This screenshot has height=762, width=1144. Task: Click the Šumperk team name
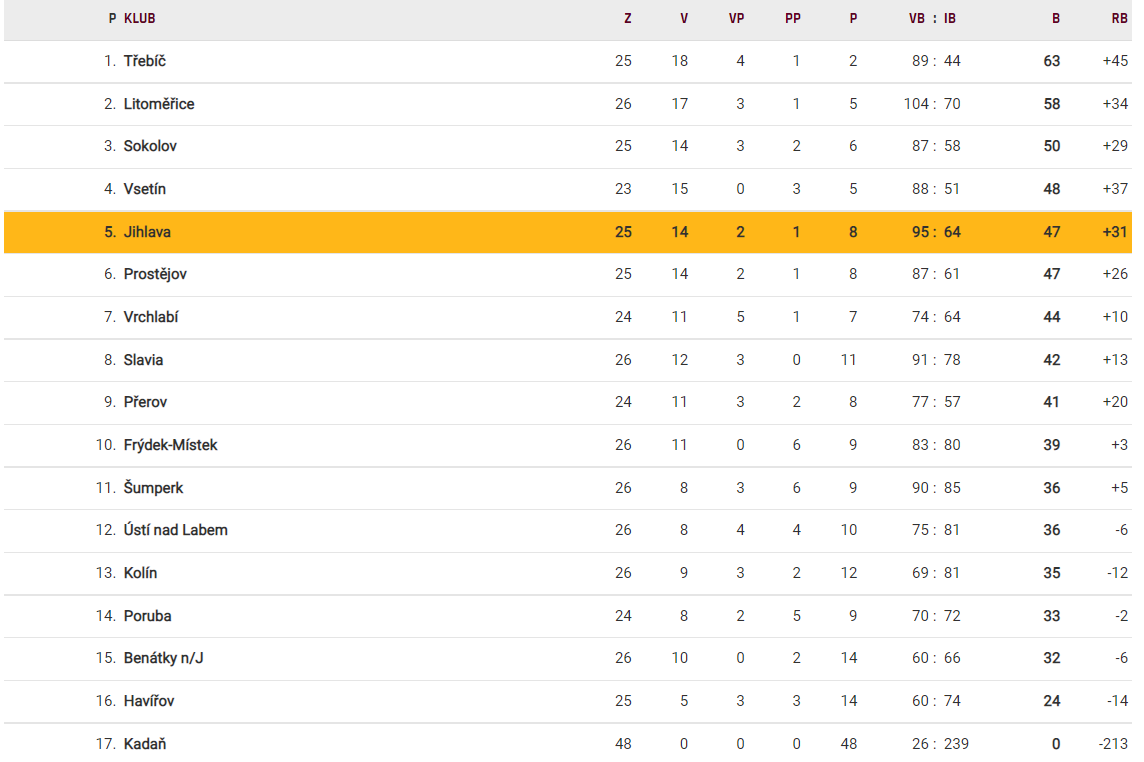(154, 488)
